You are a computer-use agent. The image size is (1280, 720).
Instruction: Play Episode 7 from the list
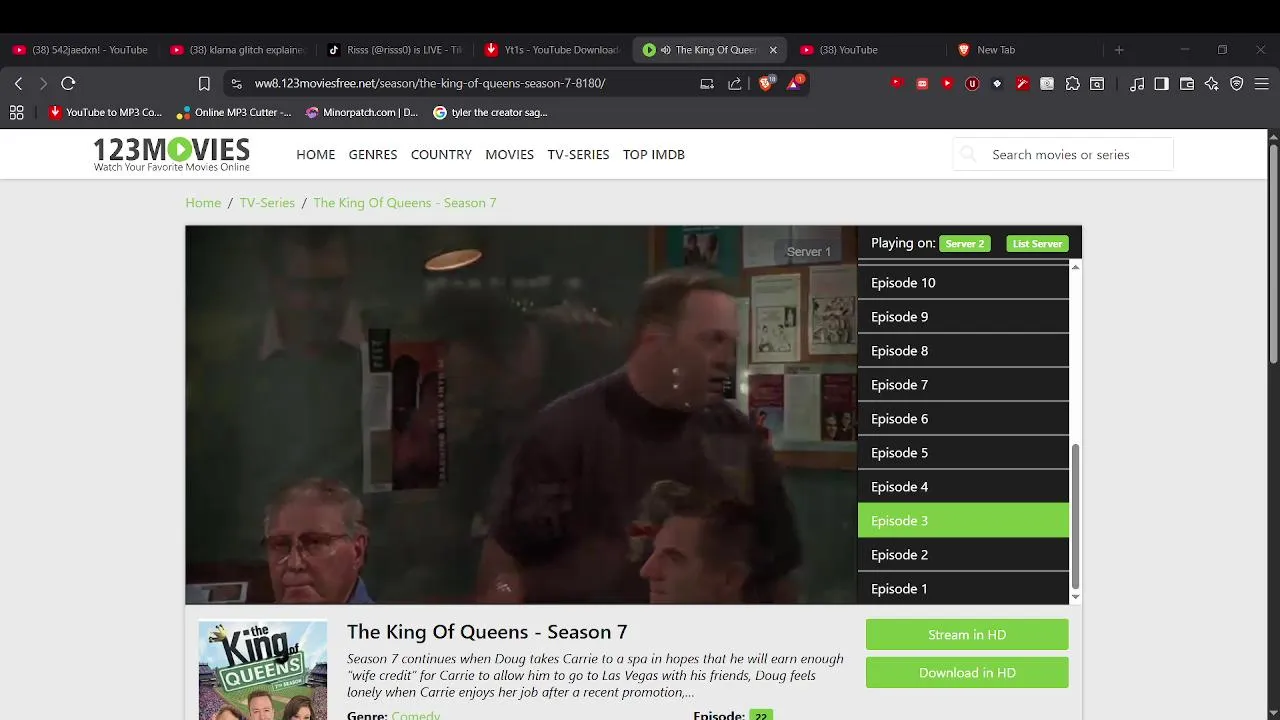coord(963,385)
